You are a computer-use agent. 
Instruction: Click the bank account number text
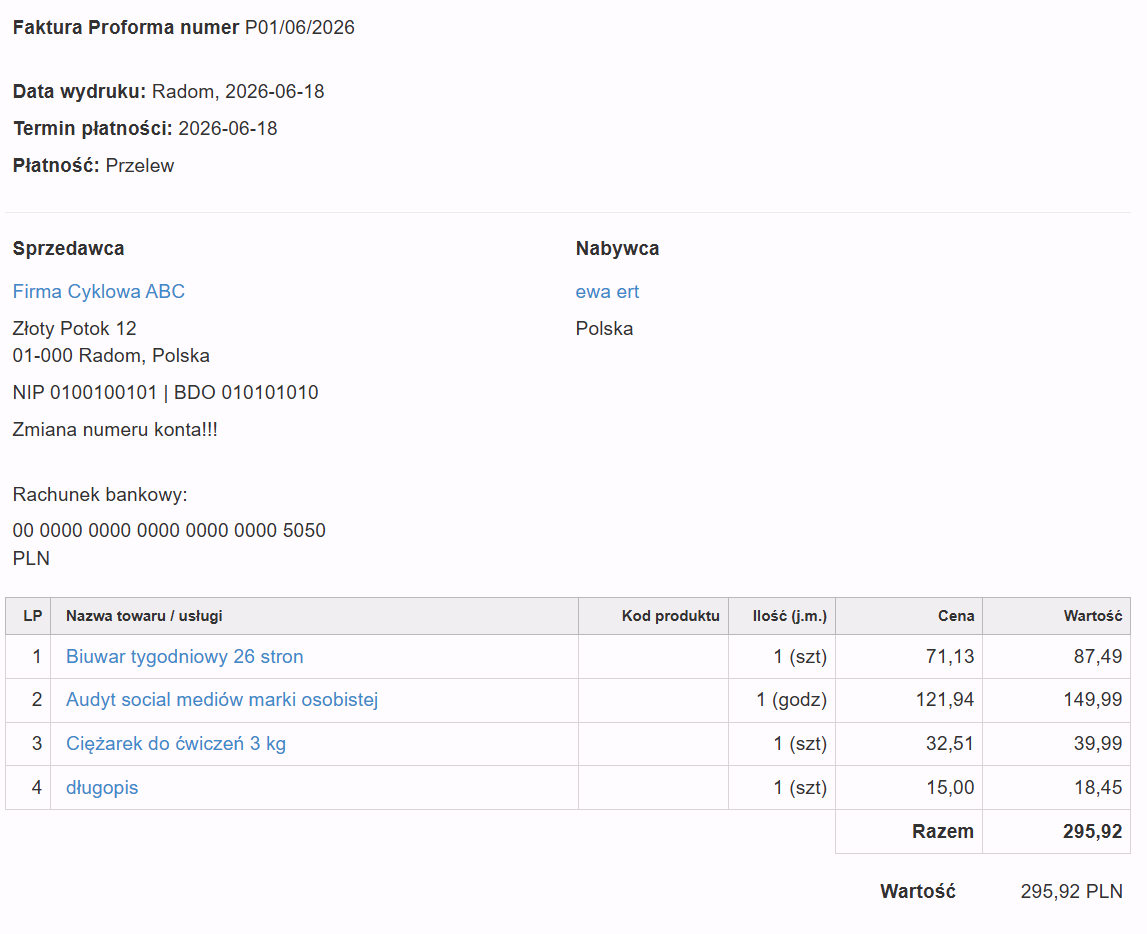169,530
